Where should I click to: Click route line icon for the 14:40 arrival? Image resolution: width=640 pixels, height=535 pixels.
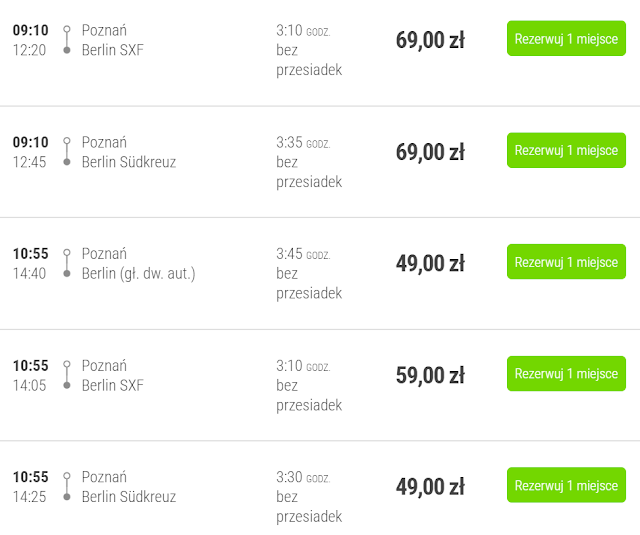point(67,263)
